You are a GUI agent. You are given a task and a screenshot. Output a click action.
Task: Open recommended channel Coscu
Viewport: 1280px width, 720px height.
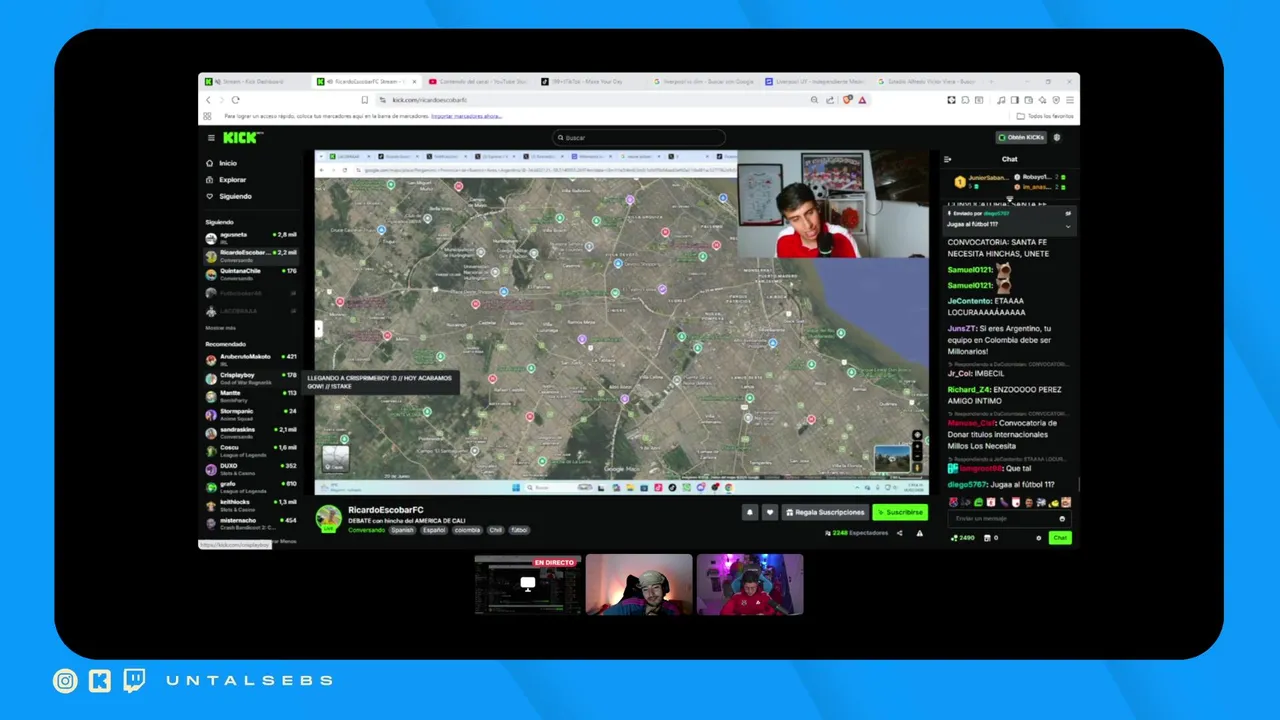[252, 450]
